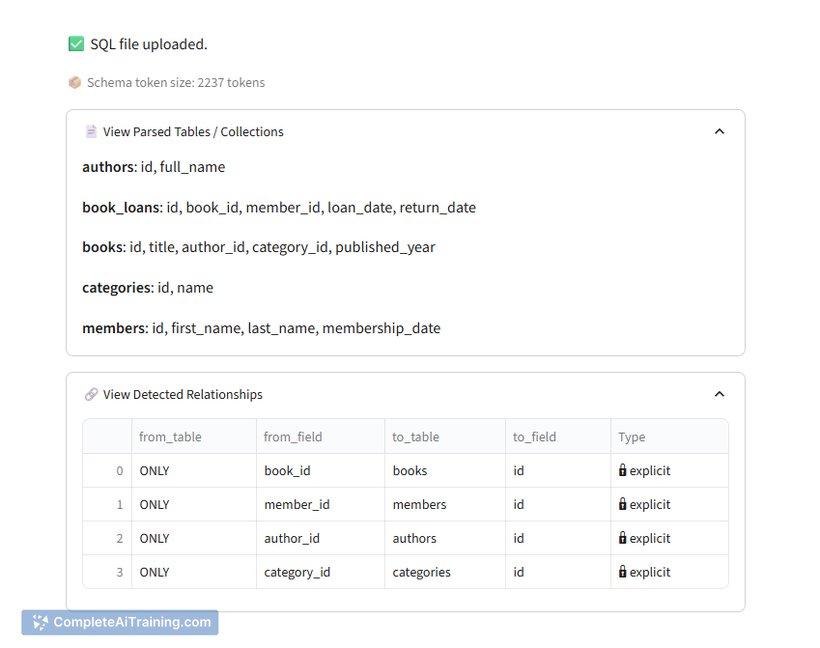Click the 'id' to_field cell in authors row
The image size is (820, 648).
point(558,538)
